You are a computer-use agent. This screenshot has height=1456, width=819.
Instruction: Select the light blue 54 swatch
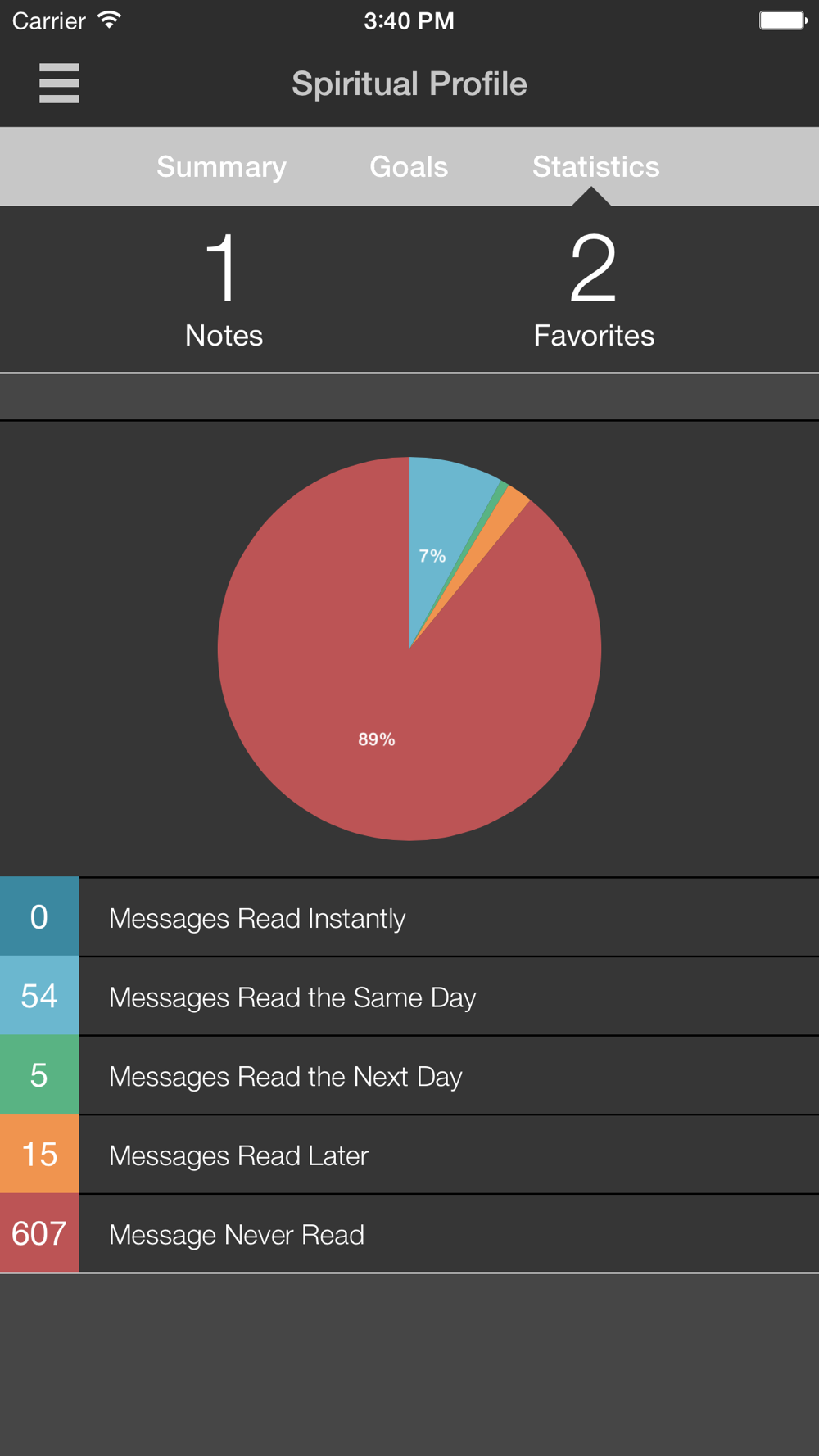pos(39,996)
